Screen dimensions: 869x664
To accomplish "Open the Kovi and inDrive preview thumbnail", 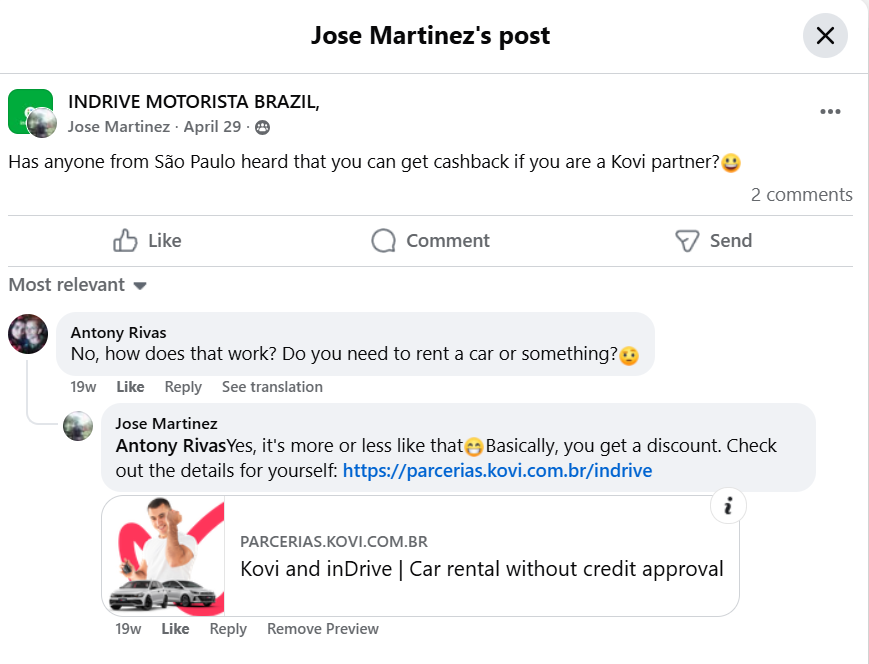I will tap(163, 556).
